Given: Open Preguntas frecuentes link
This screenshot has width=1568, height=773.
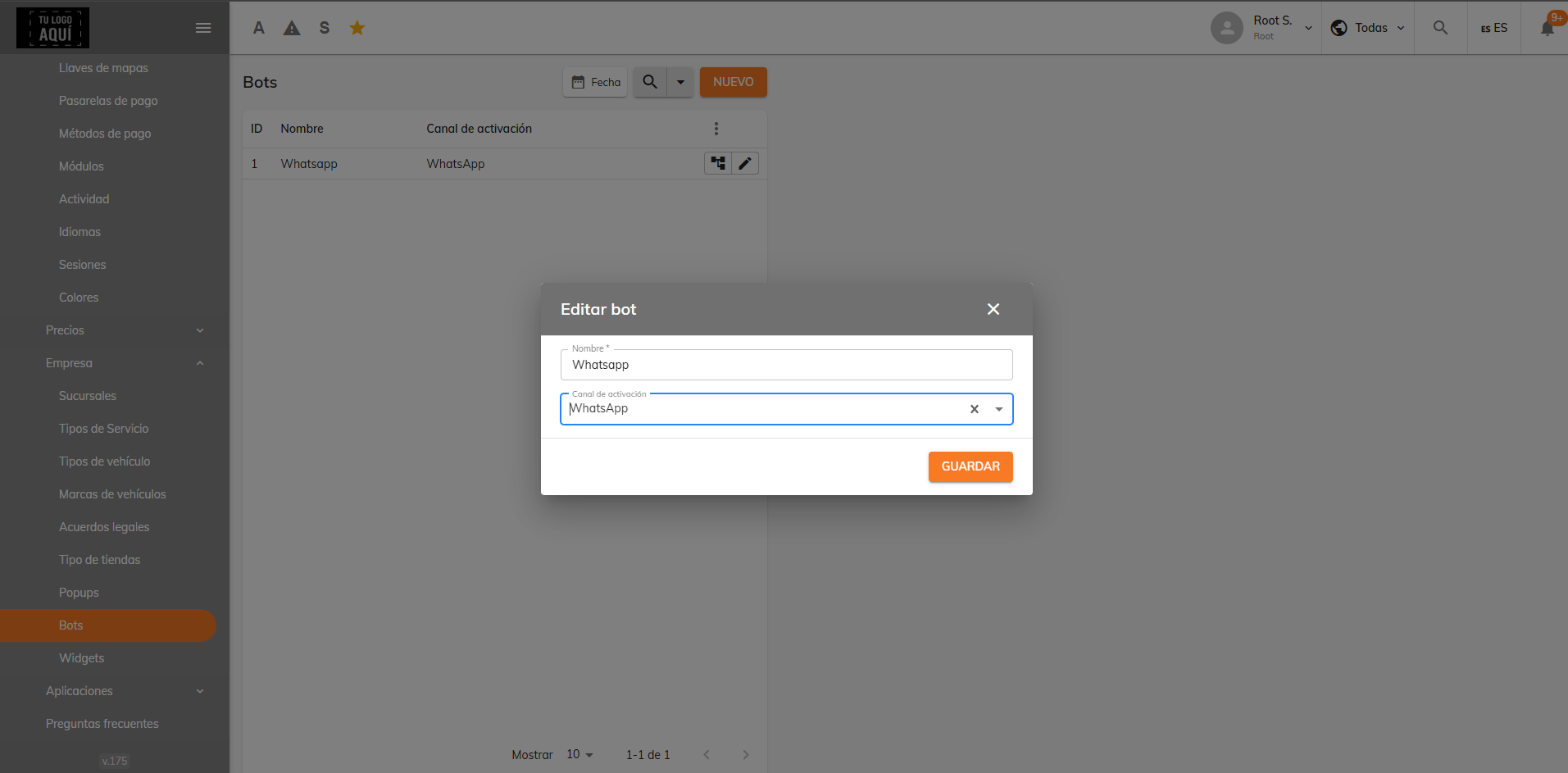Looking at the screenshot, I should click(x=102, y=724).
